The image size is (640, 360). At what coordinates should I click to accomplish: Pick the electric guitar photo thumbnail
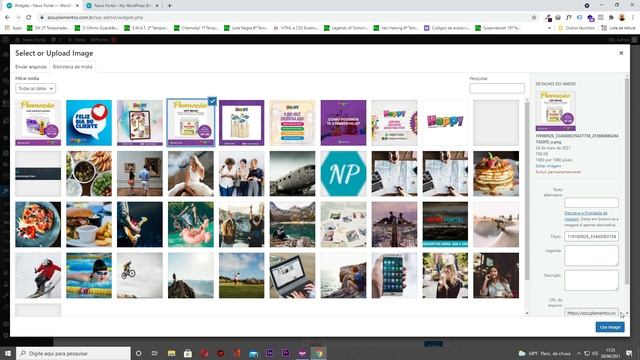click(x=140, y=224)
